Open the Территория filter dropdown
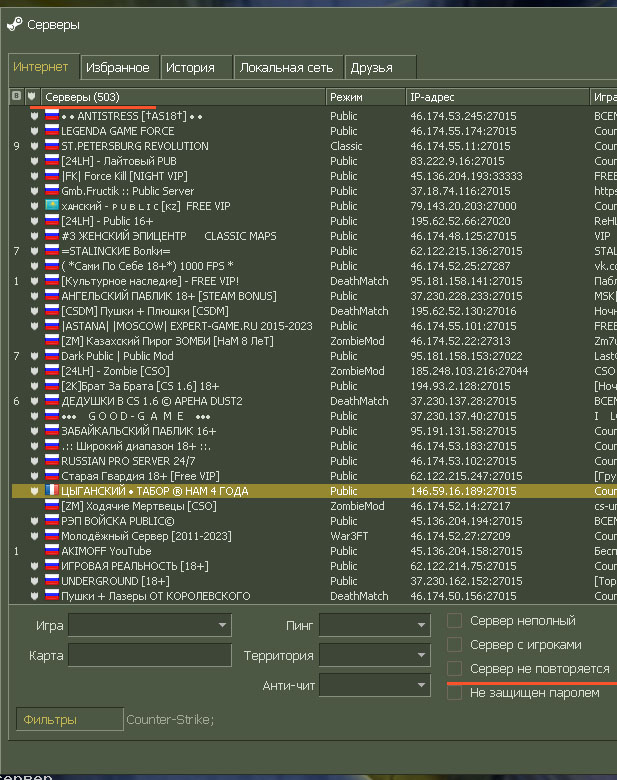The width and height of the screenshot is (617, 780). click(375, 655)
